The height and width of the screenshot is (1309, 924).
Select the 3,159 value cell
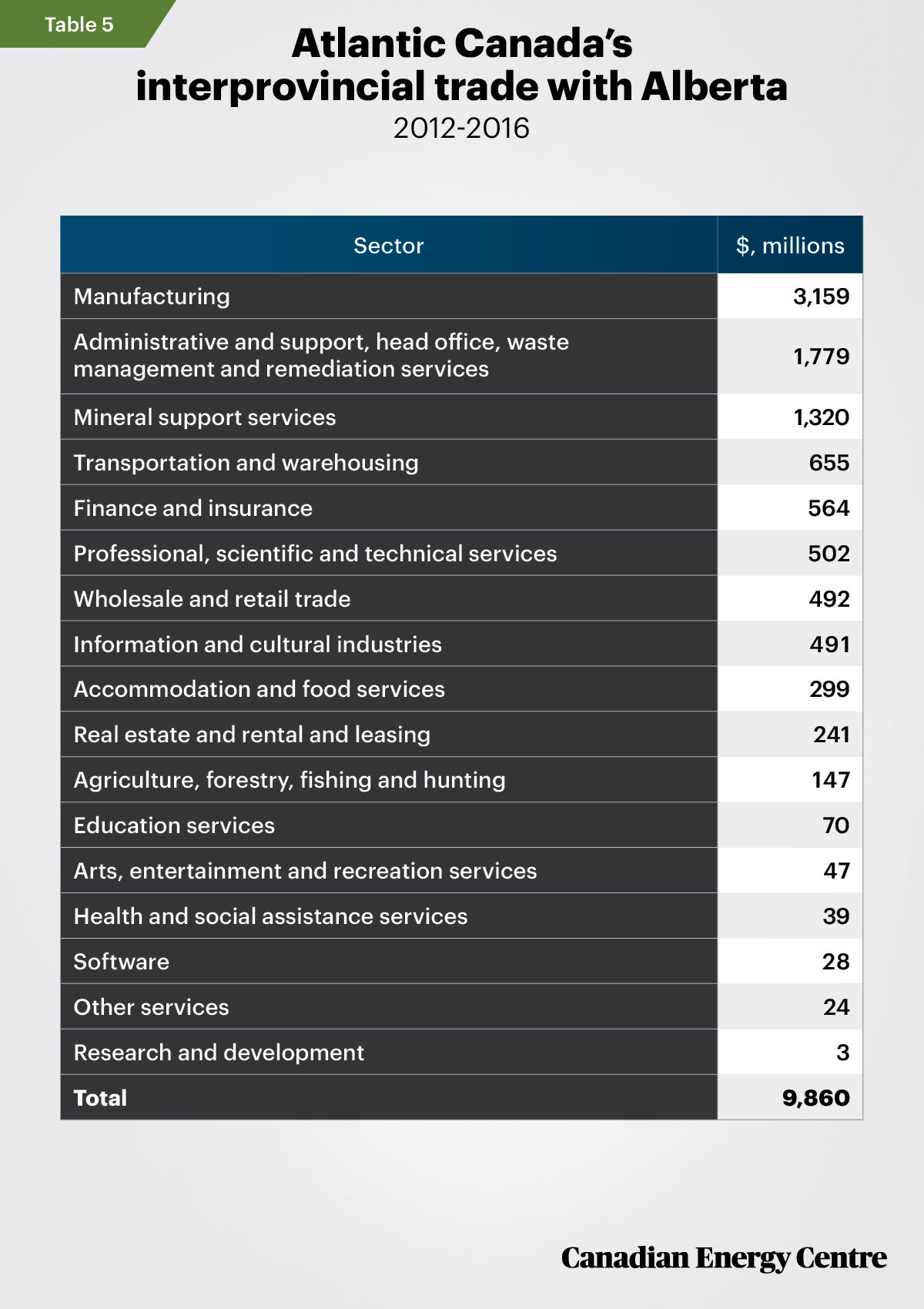[790, 296]
